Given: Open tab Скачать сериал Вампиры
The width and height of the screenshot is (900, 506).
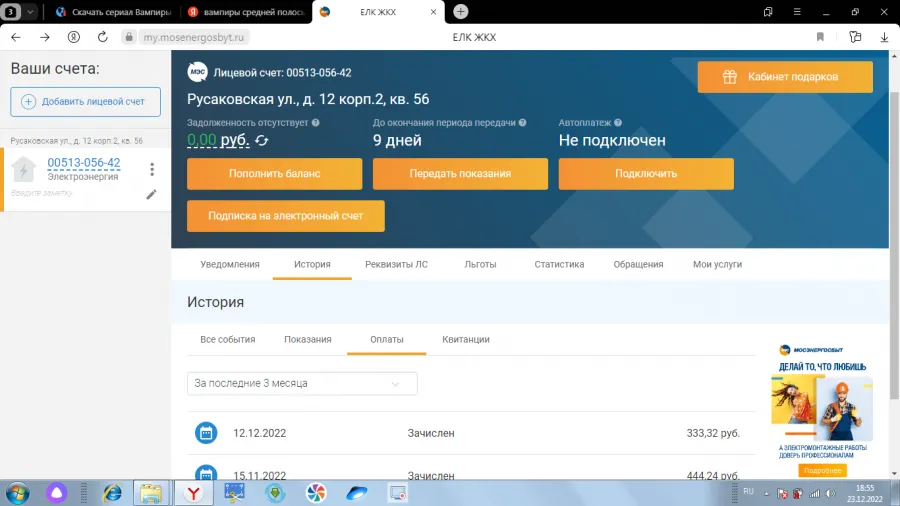Looking at the screenshot, I should 114,11.
